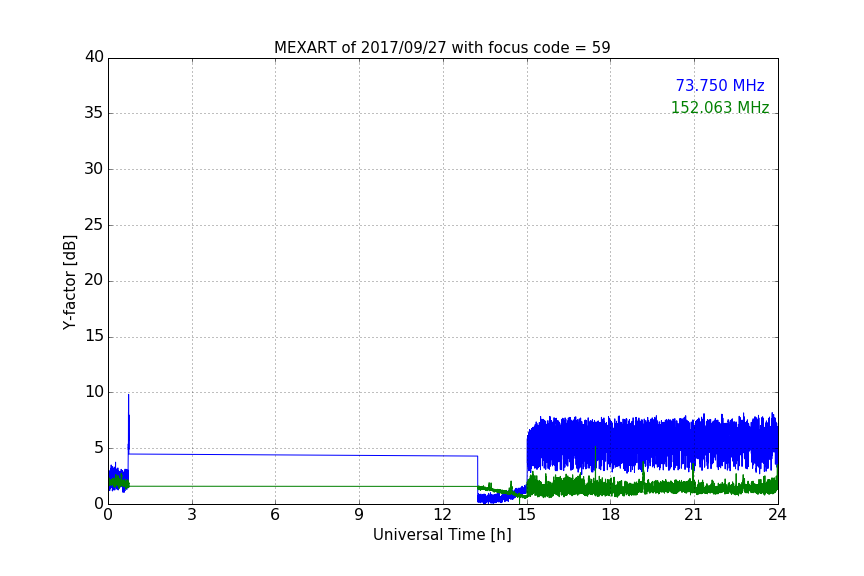Click the y-axis tick label '30'

[94, 169]
